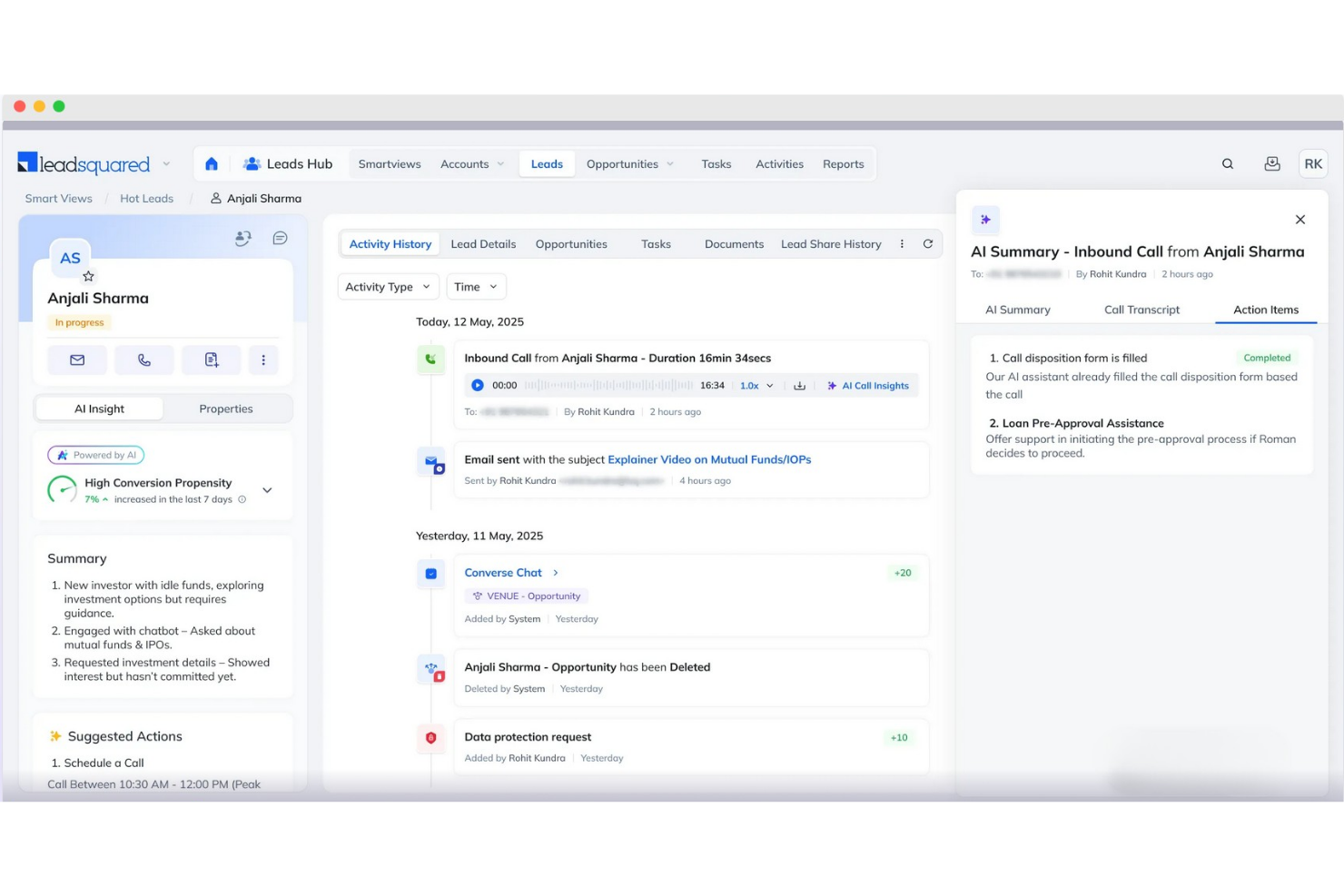The image size is (1344, 896).
Task: Switch to the Properties toggle on the lead card
Action: click(225, 408)
